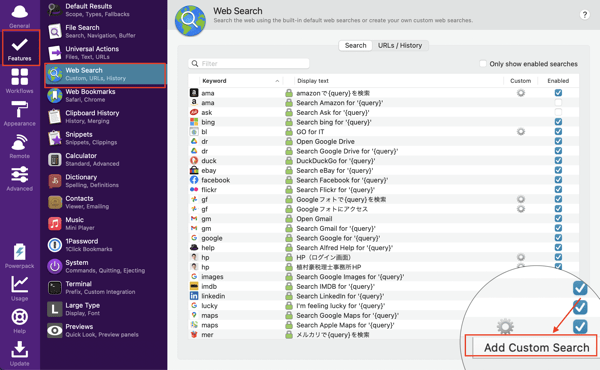Click the help question mark button

[x=584, y=15]
